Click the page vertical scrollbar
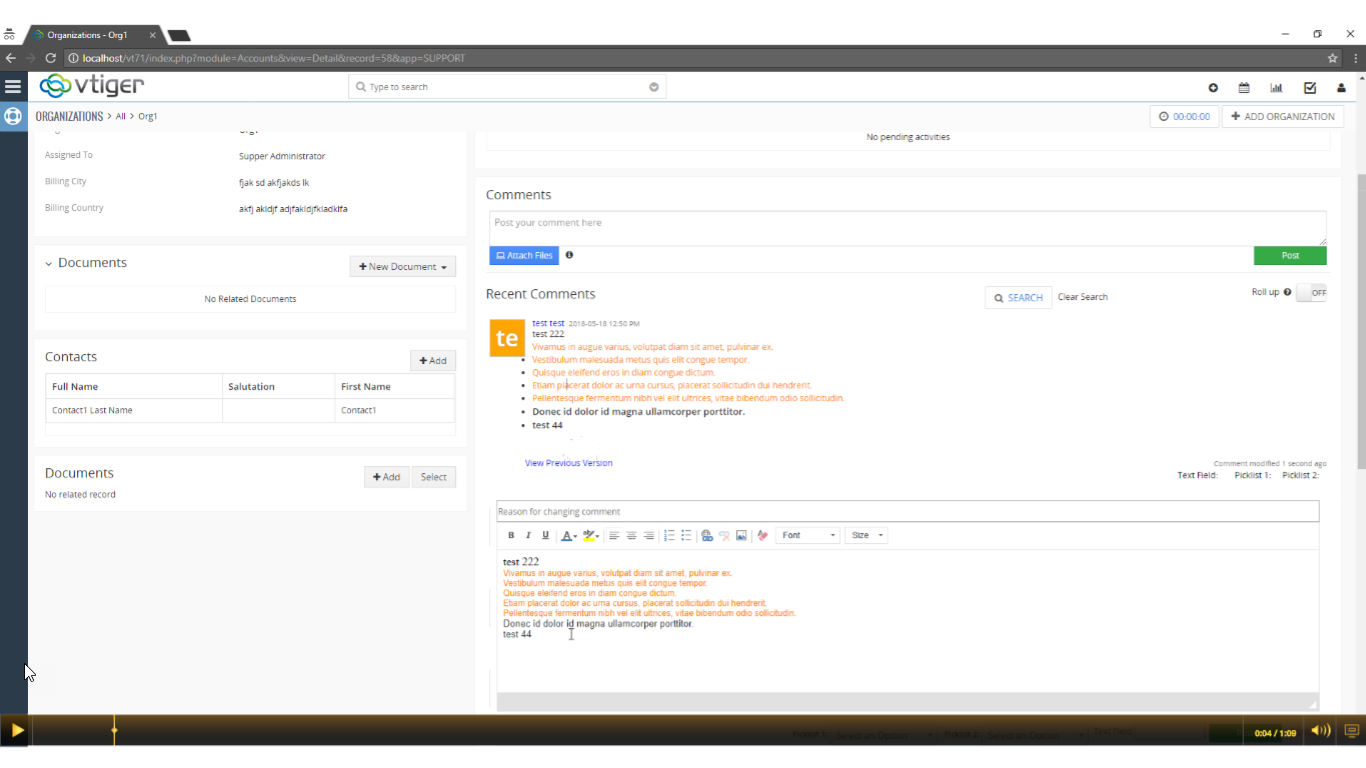The width and height of the screenshot is (1366, 768). pyautogui.click(x=1361, y=320)
